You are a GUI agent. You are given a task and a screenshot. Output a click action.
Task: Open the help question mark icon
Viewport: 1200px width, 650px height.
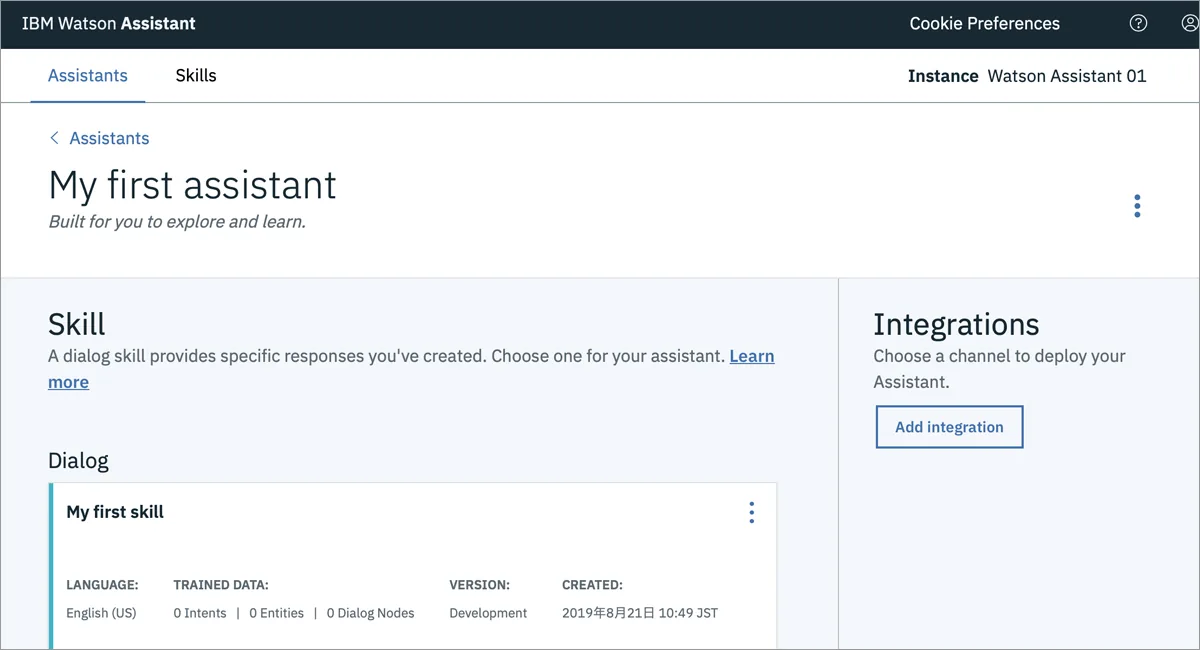point(1138,23)
